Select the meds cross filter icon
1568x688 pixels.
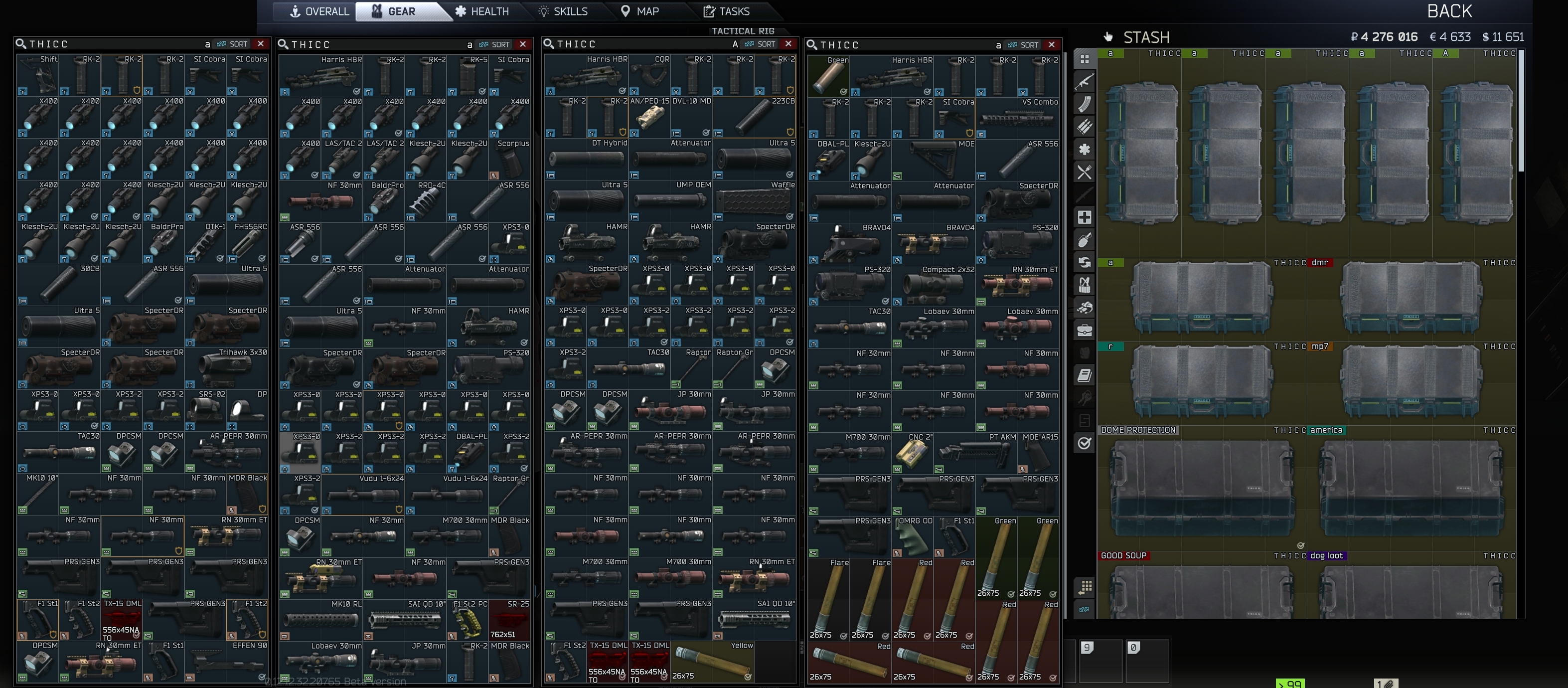pyautogui.click(x=1084, y=217)
